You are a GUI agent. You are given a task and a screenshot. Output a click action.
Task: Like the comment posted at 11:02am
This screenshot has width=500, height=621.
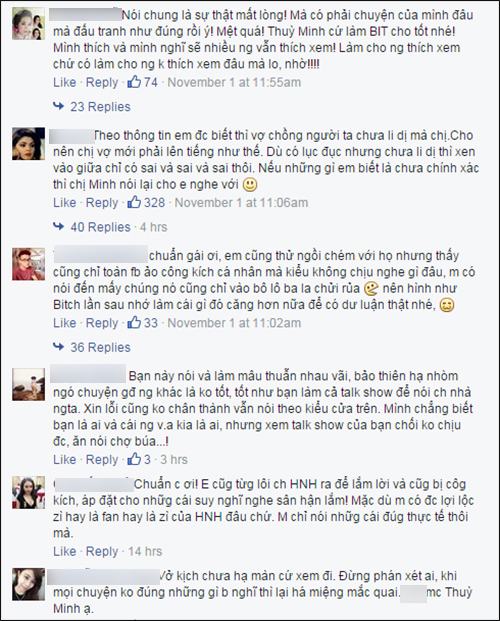pos(65,323)
